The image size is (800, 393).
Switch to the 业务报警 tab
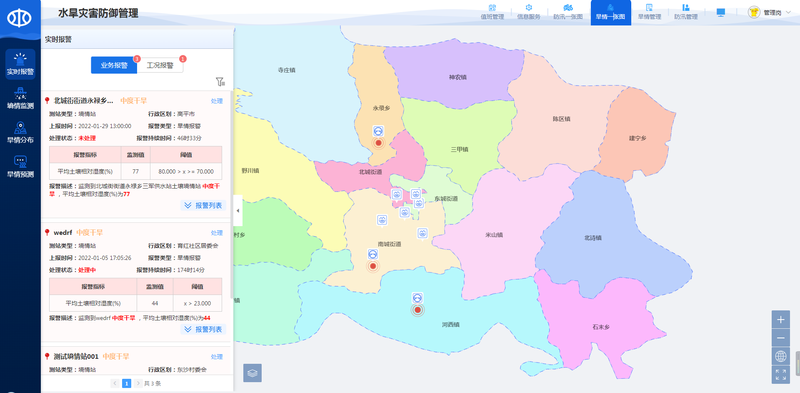(114, 65)
